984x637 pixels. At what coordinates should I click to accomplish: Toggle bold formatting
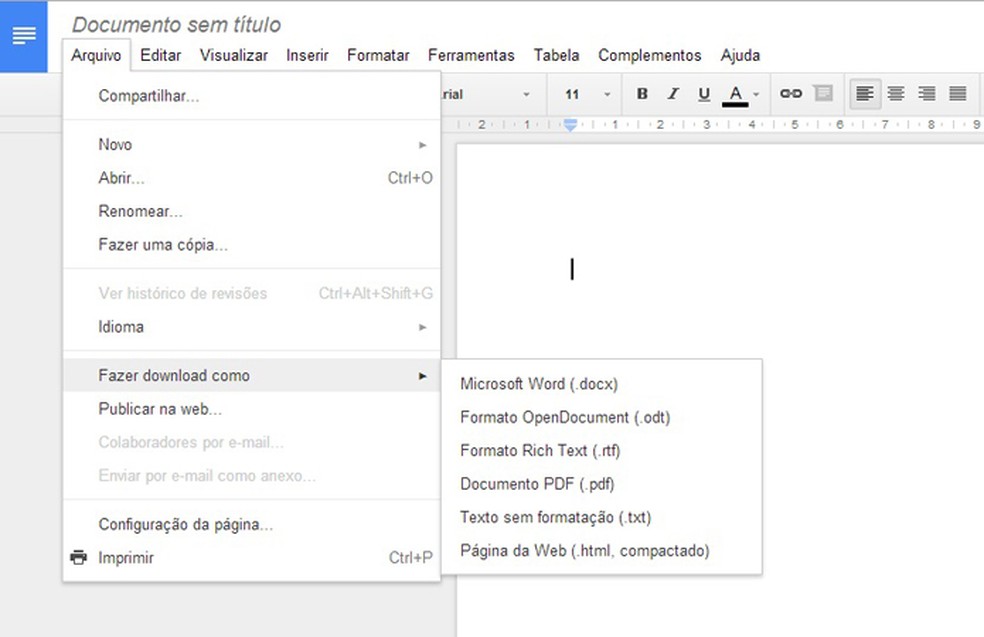tap(641, 93)
